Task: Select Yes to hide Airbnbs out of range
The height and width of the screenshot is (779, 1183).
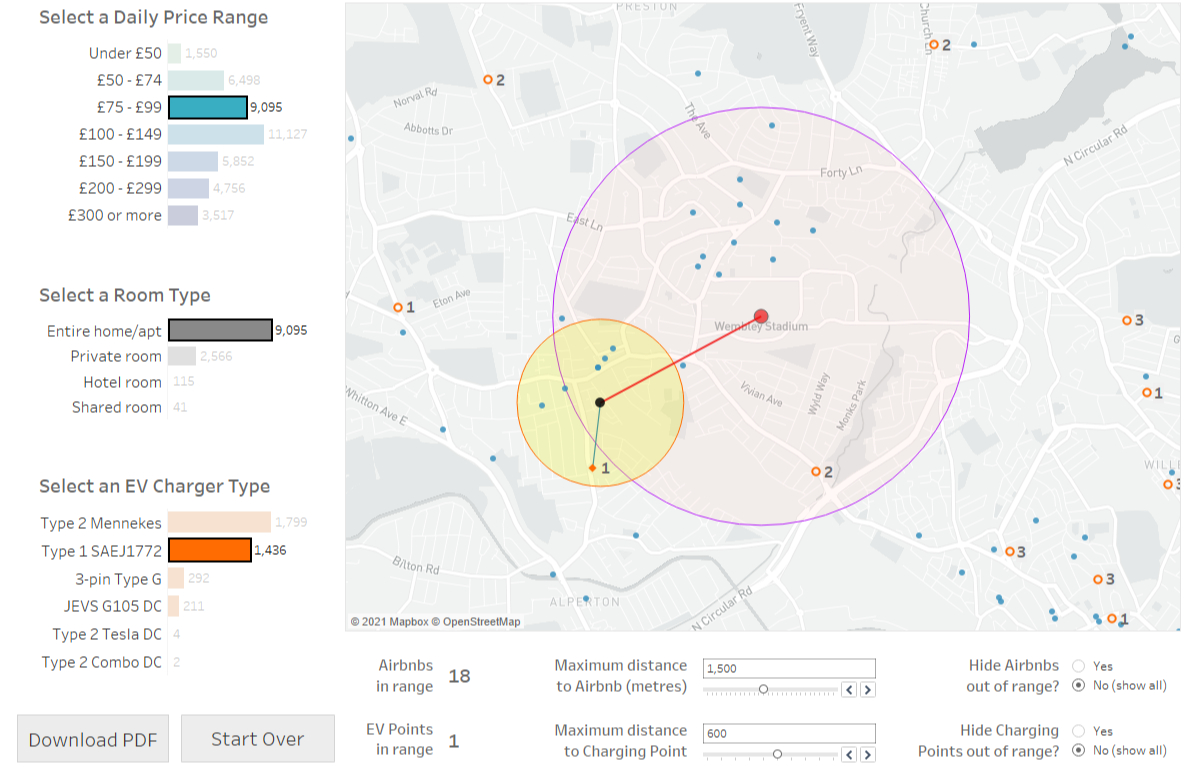Action: tap(1078, 666)
